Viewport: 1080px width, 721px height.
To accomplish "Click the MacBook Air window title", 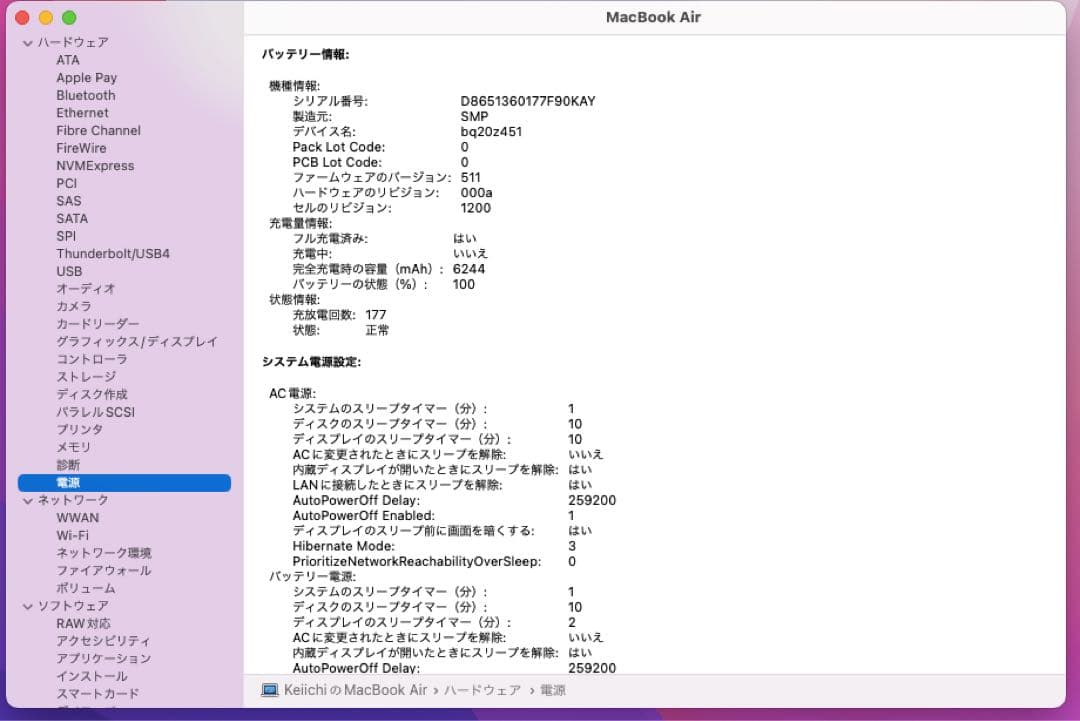I will click(653, 17).
